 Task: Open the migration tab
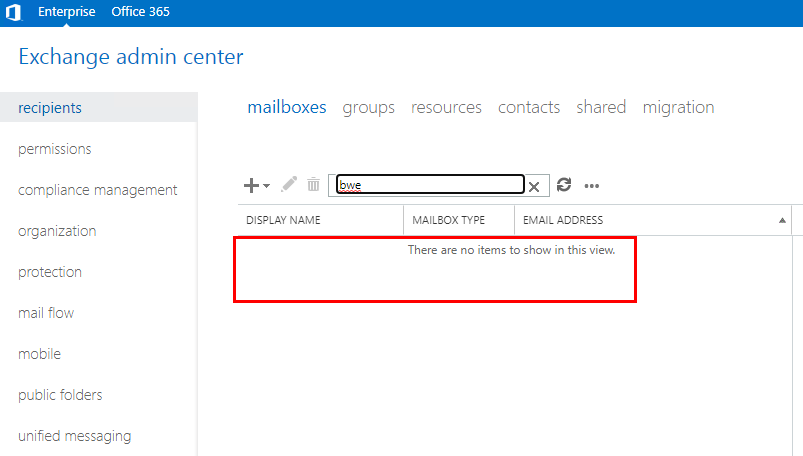(678, 108)
